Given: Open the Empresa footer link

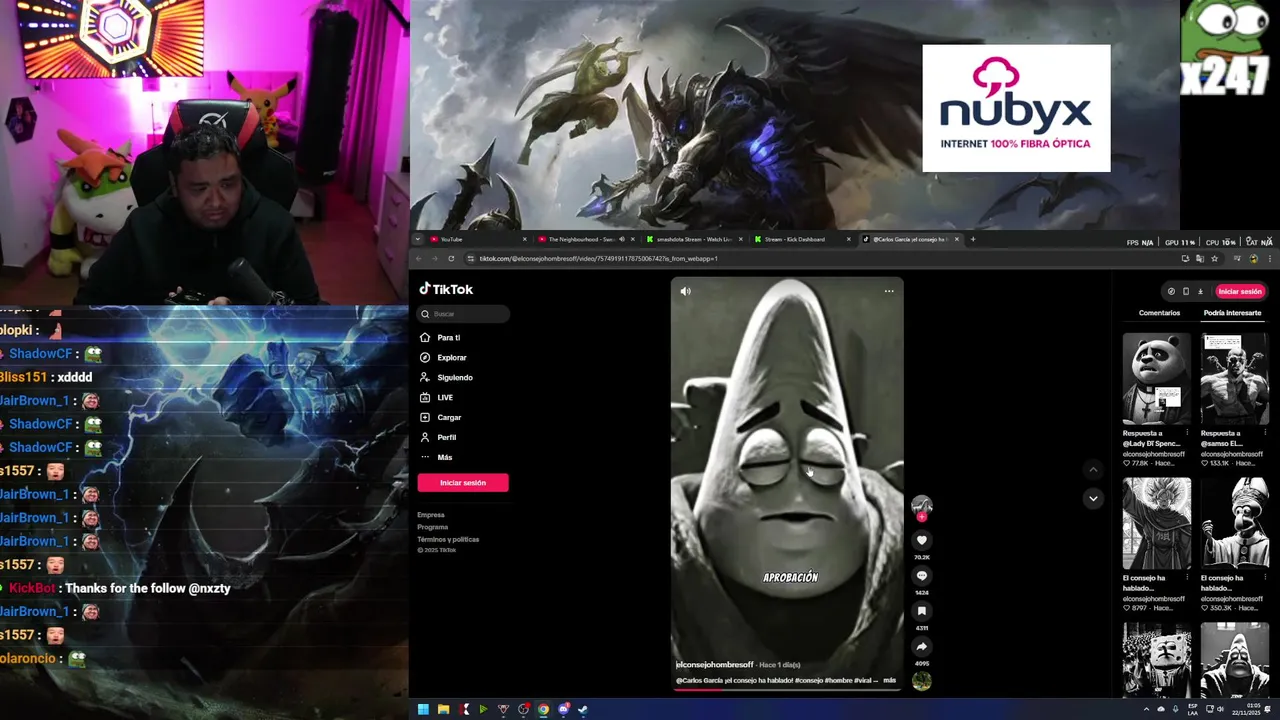Looking at the screenshot, I should (431, 515).
